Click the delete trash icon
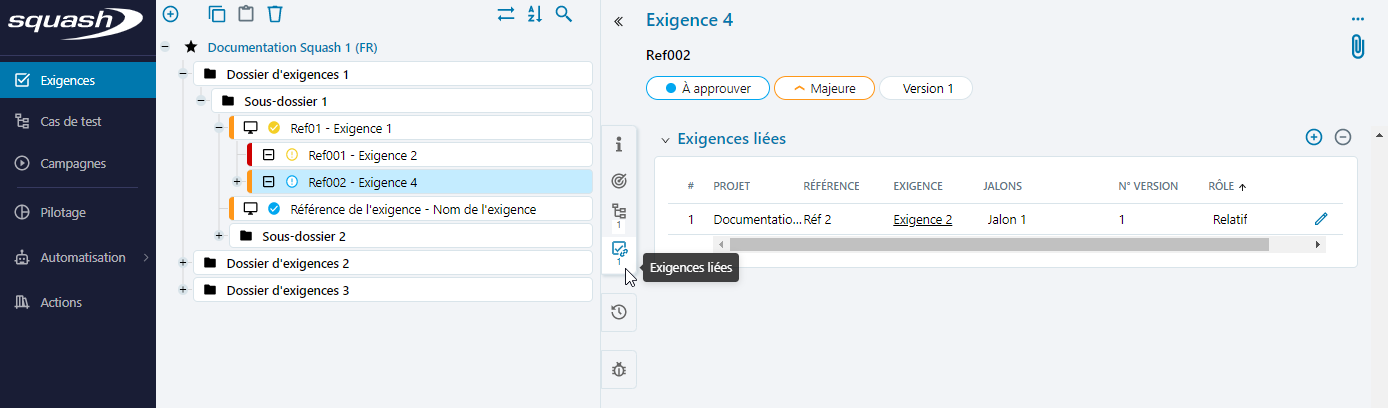Screen dimensions: 1388x408 [x=275, y=14]
